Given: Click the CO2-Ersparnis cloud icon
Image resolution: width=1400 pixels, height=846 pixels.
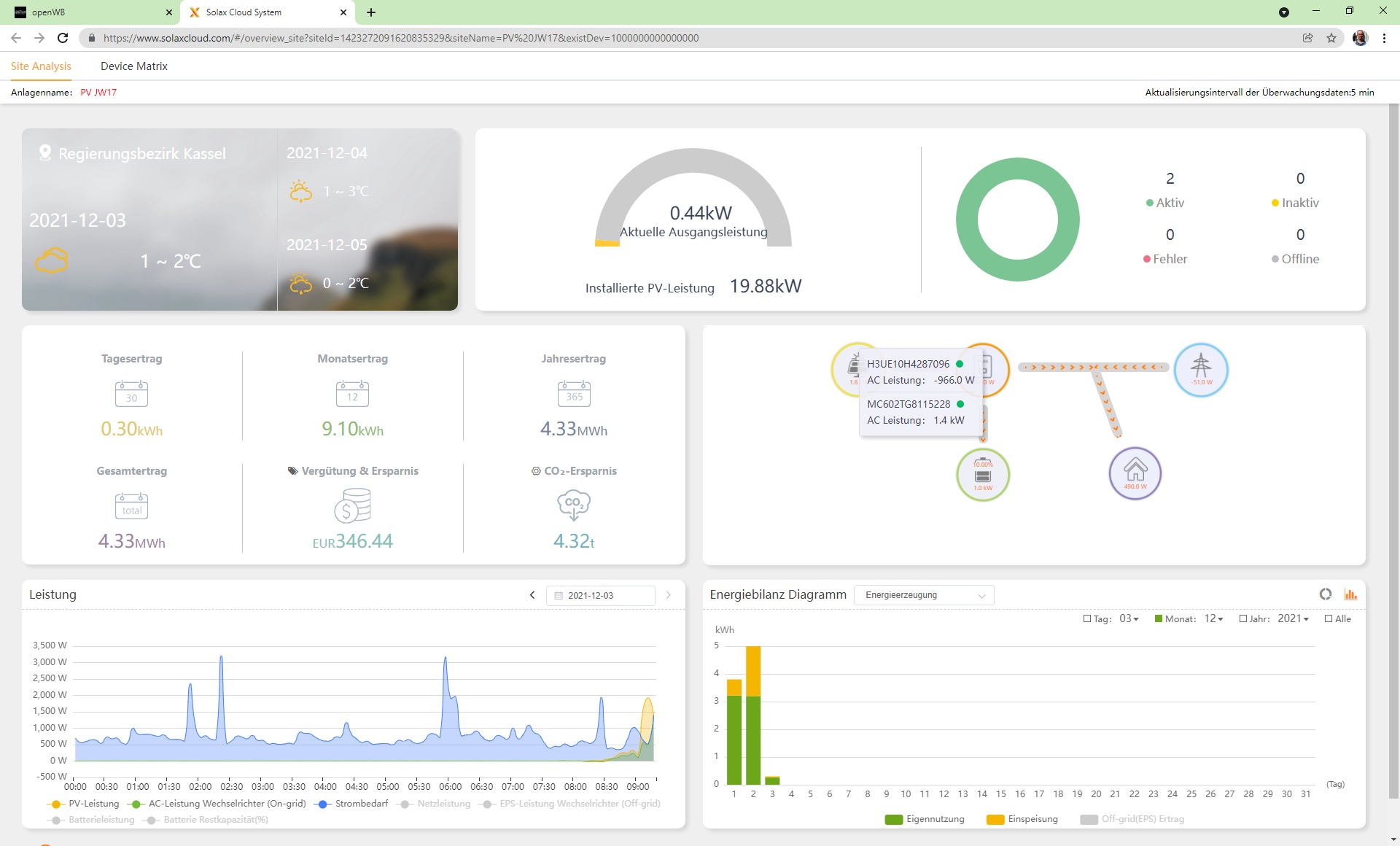Looking at the screenshot, I should 573,505.
